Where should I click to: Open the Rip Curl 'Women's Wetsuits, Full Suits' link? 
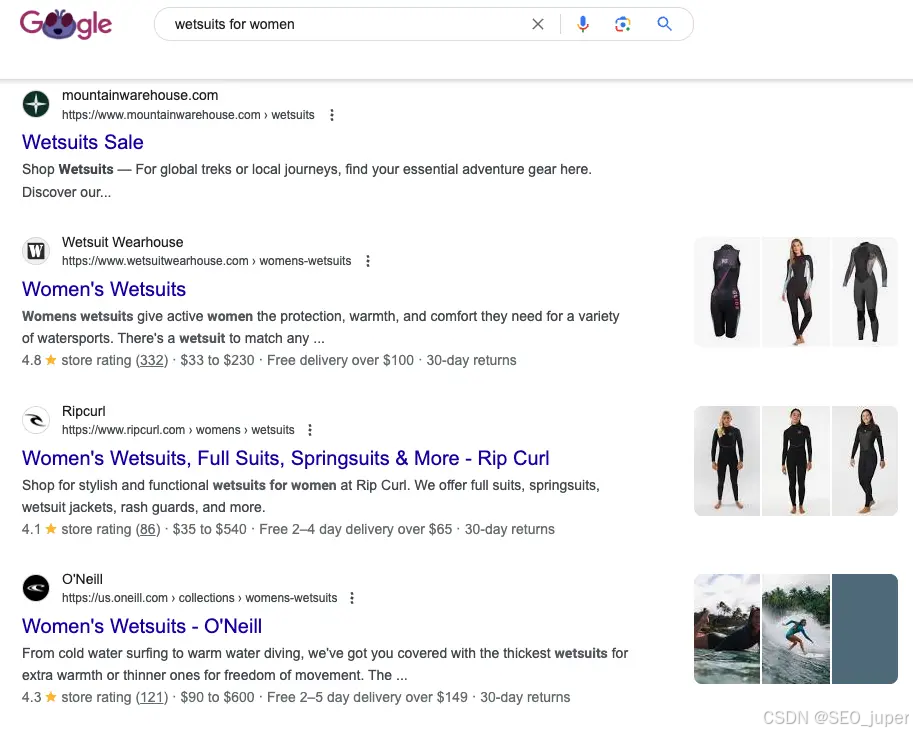coord(285,458)
